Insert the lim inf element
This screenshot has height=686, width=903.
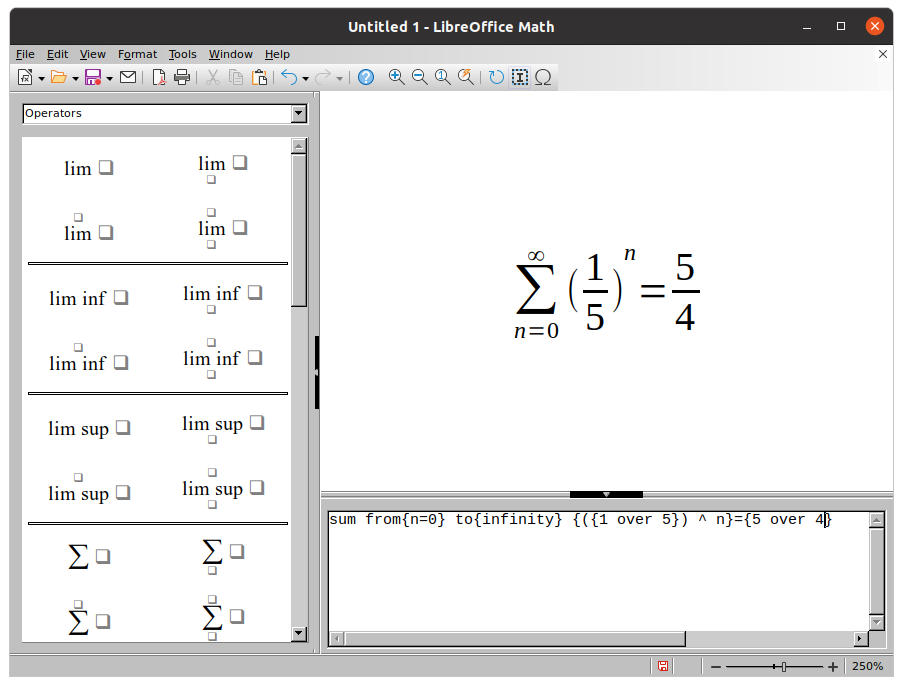[89, 298]
